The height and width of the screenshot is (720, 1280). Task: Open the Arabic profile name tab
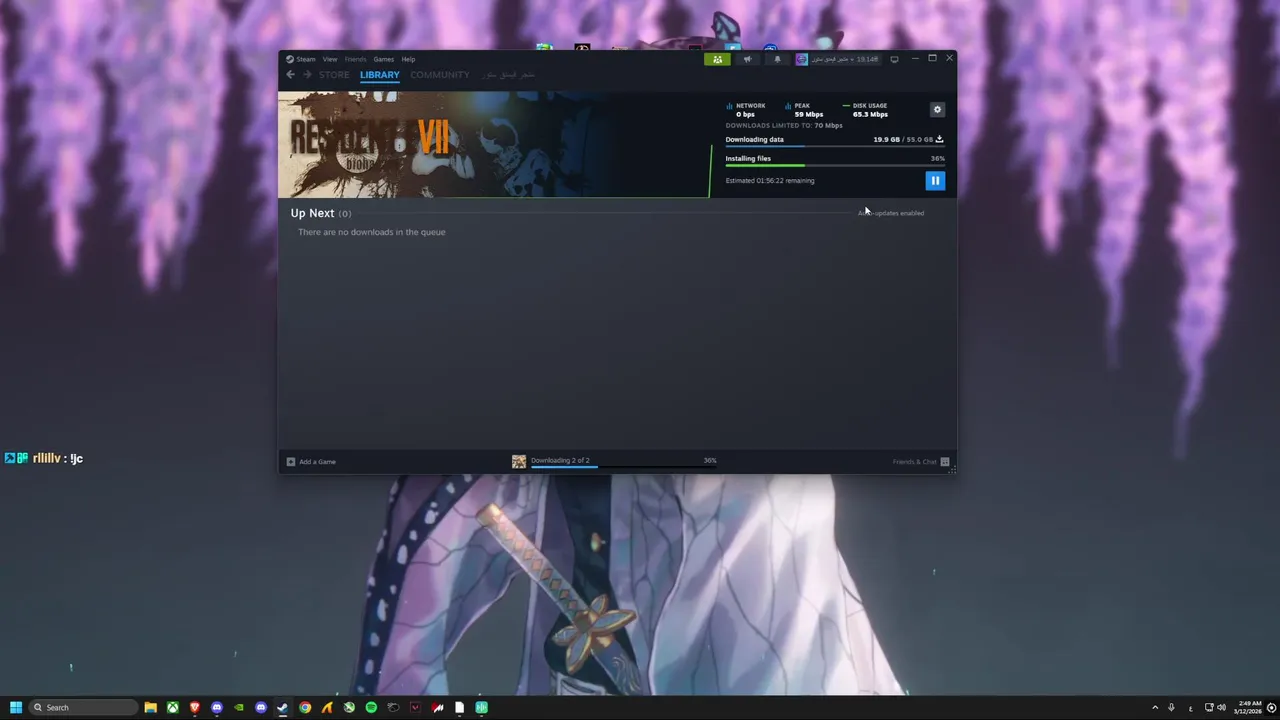pyautogui.click(x=508, y=75)
